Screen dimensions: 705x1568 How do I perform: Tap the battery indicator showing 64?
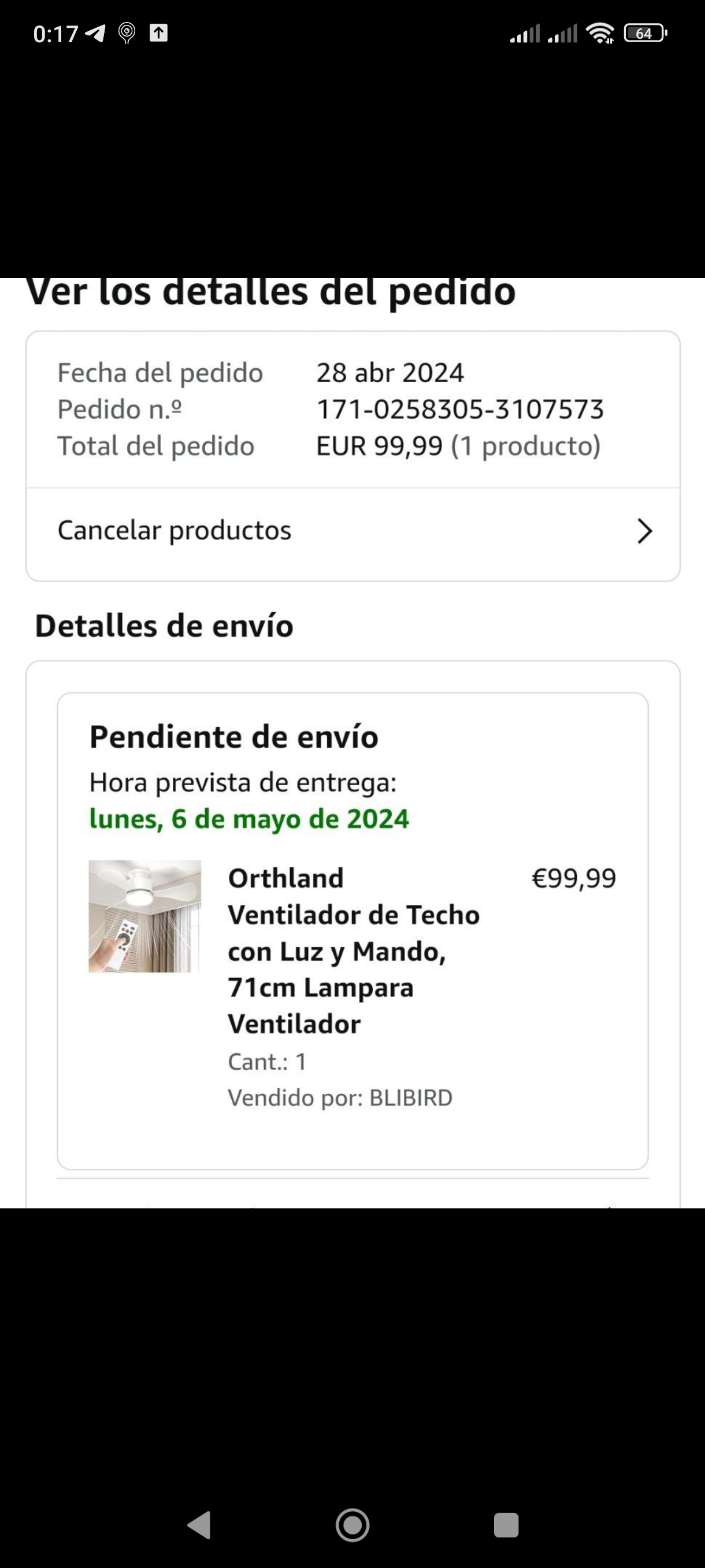(645, 33)
